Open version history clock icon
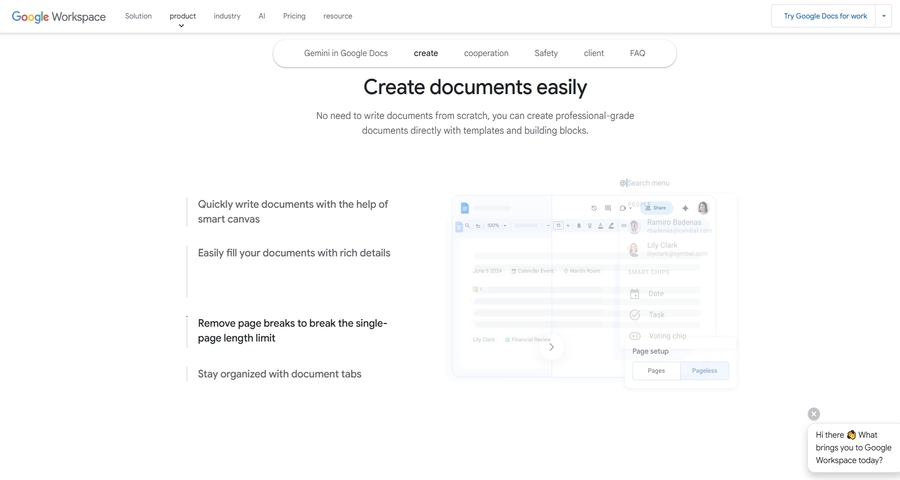Viewport: 900px width, 480px height. coord(594,208)
